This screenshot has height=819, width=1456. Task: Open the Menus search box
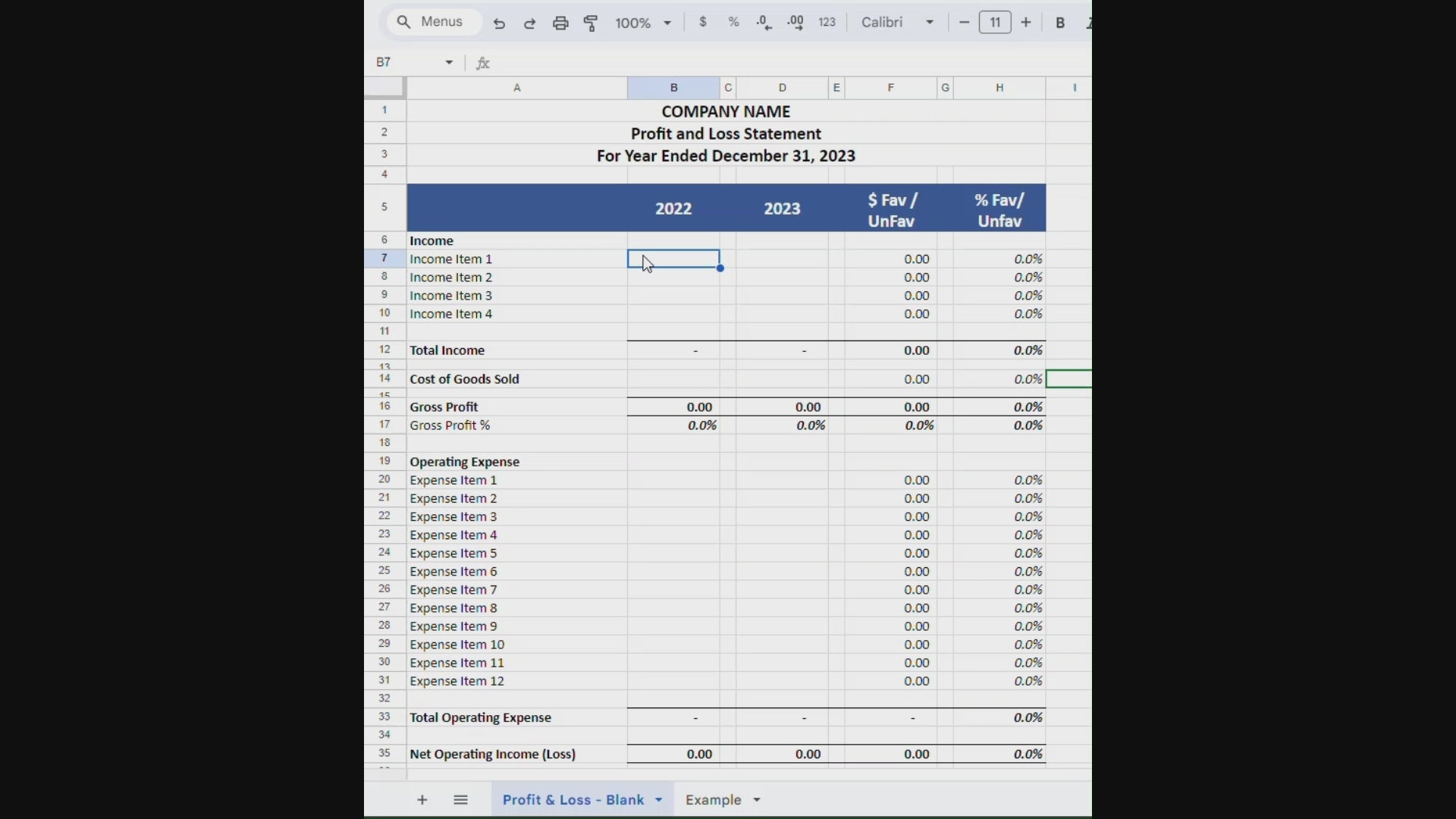tap(435, 22)
